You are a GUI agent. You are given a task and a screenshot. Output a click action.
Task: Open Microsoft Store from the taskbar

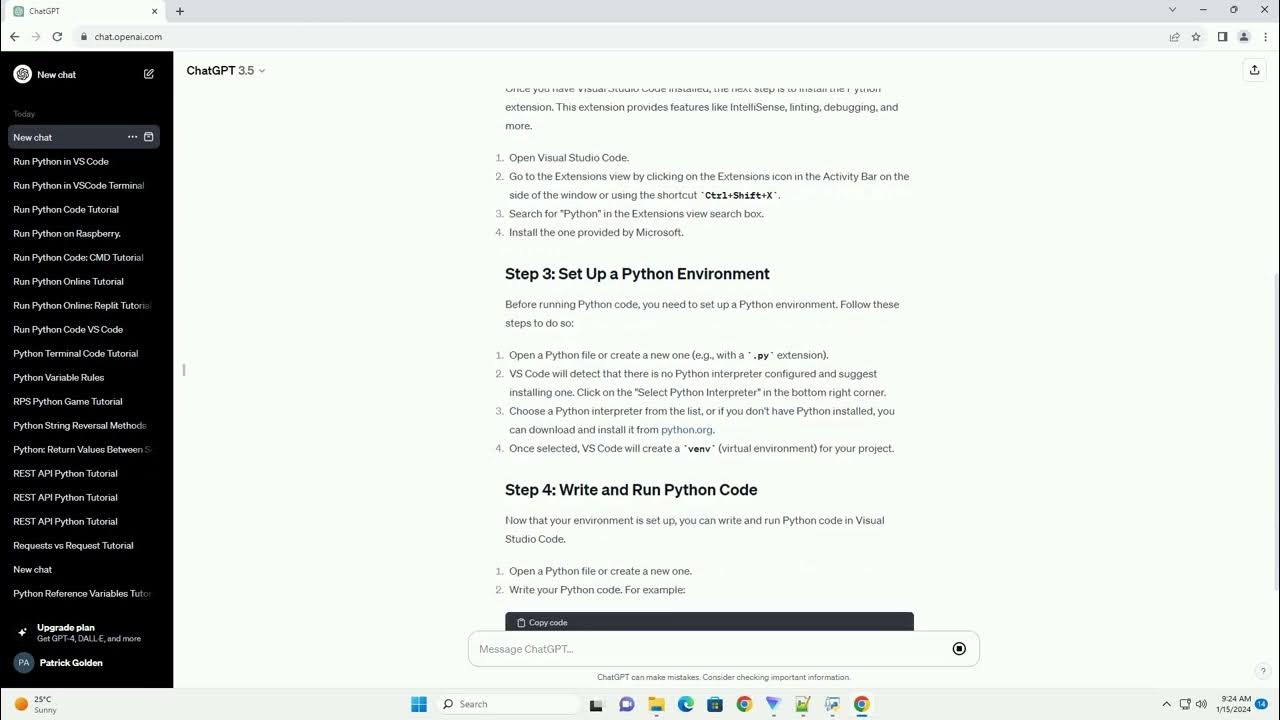(715, 704)
